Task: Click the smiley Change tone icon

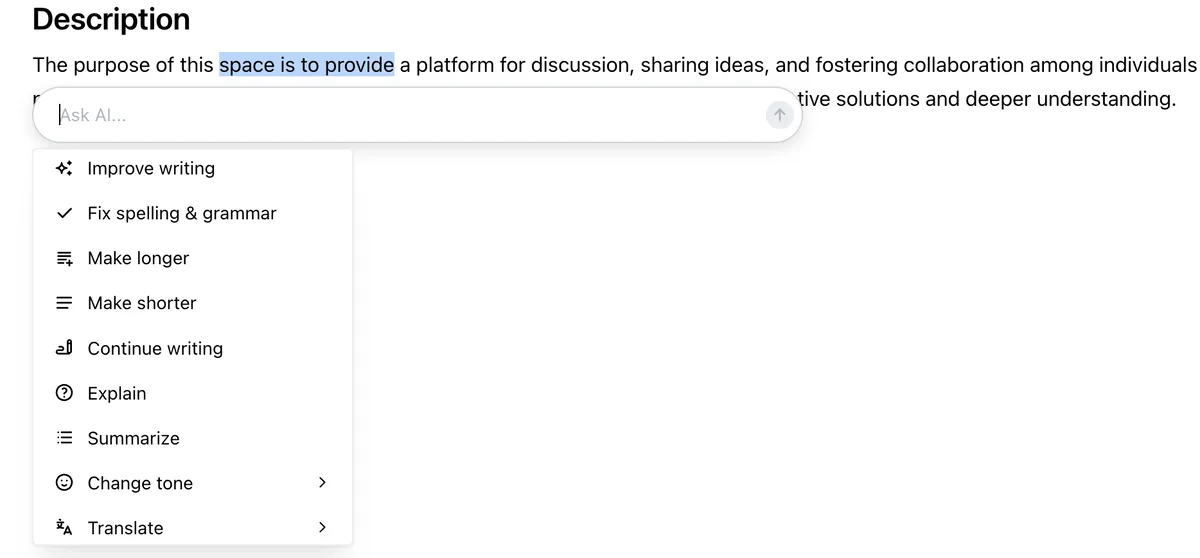Action: point(64,483)
